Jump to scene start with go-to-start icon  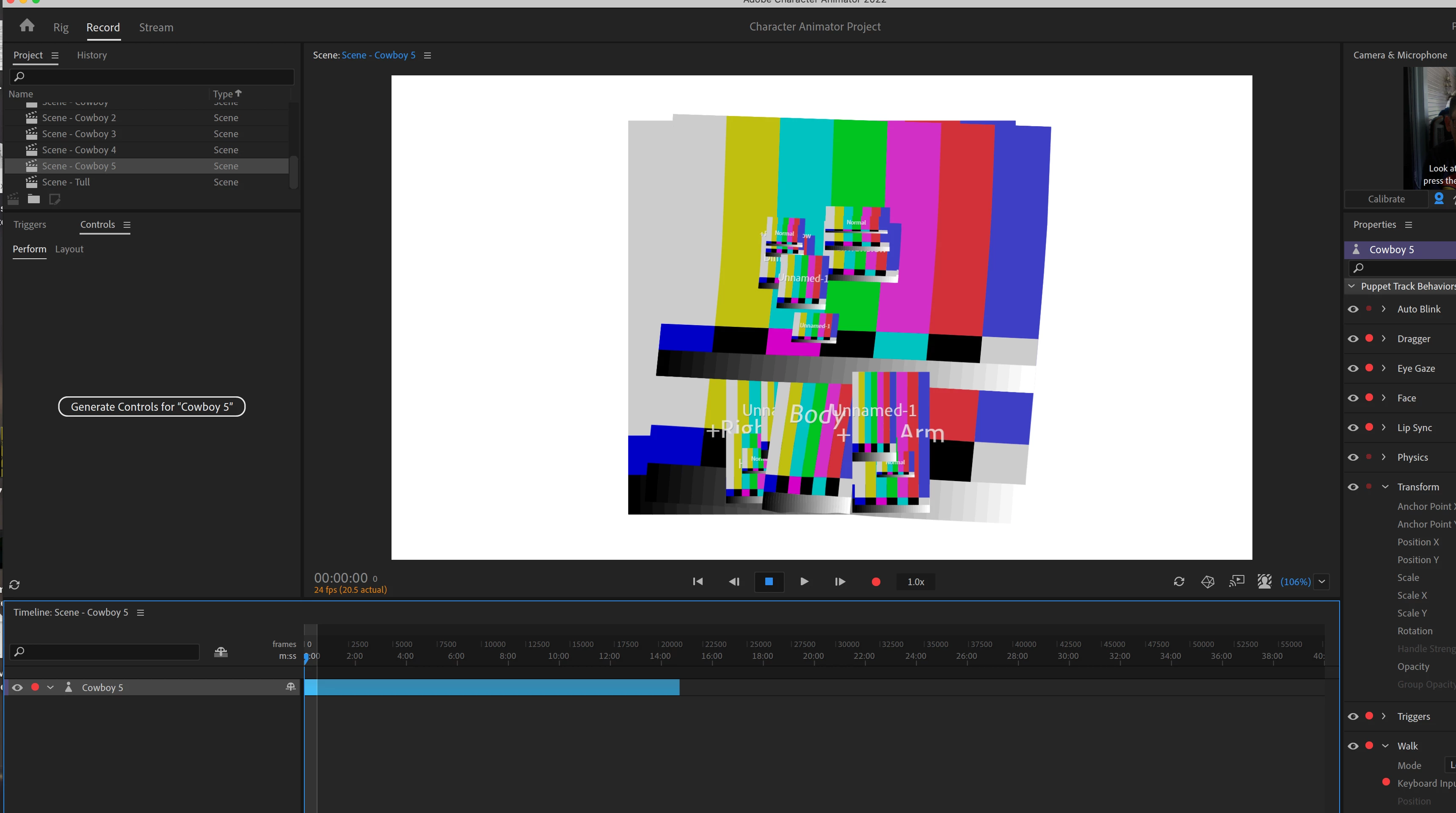point(698,581)
